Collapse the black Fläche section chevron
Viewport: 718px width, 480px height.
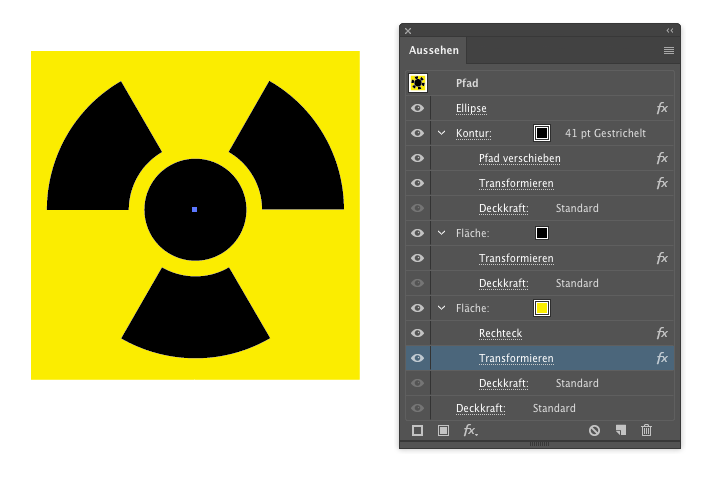click(x=441, y=233)
